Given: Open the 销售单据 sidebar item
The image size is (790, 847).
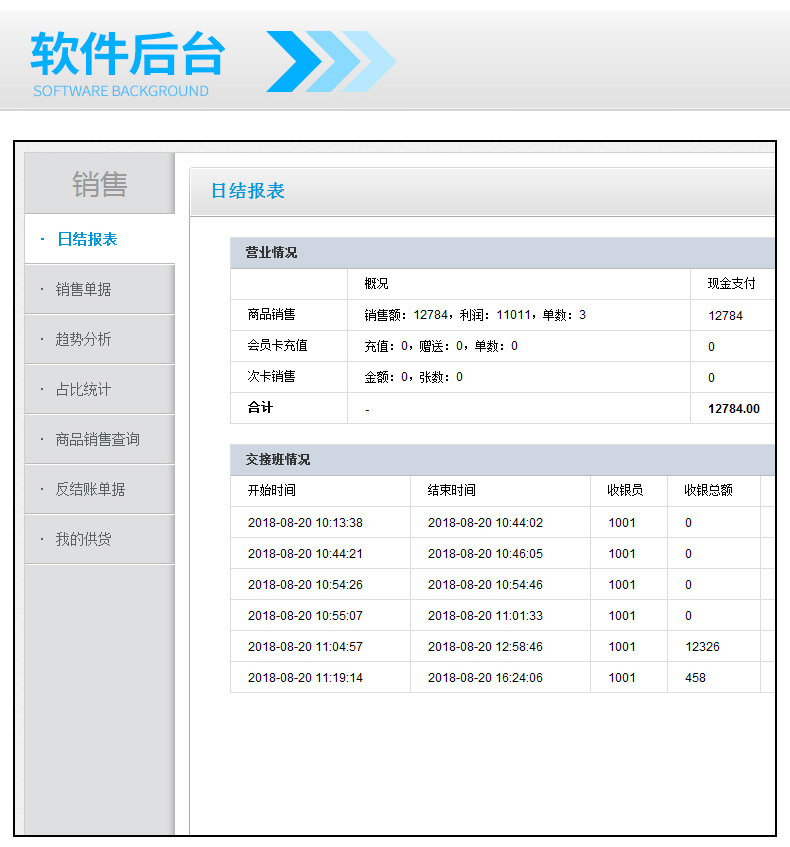Looking at the screenshot, I should tap(99, 289).
